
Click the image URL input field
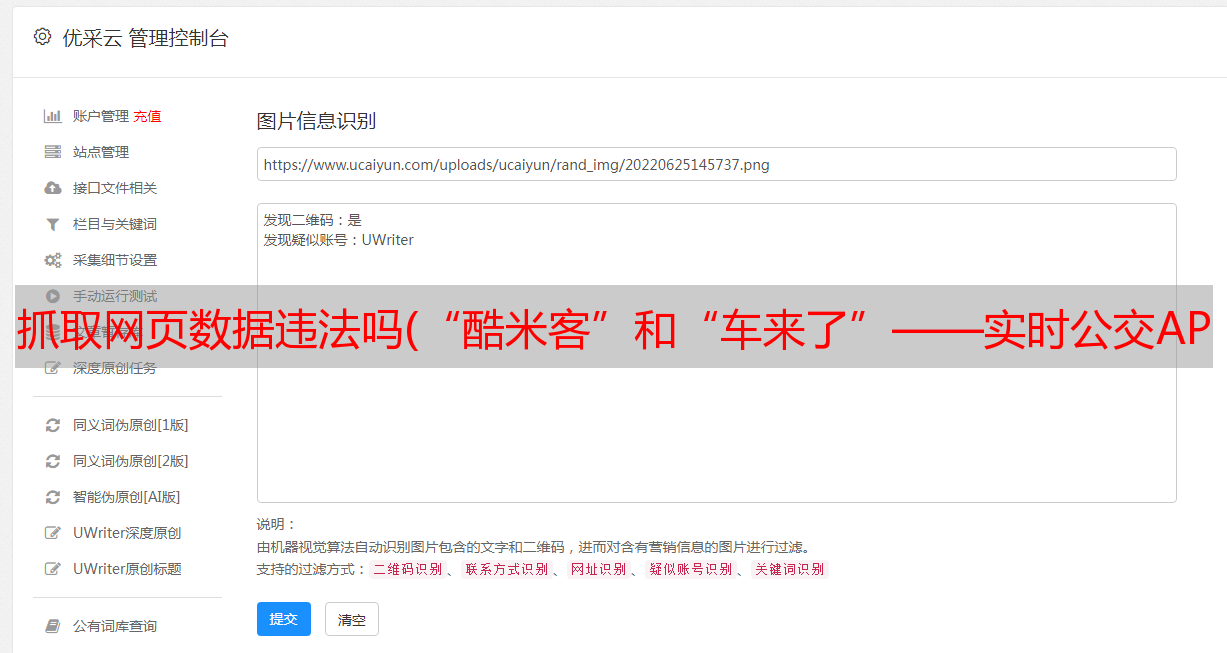[716, 164]
